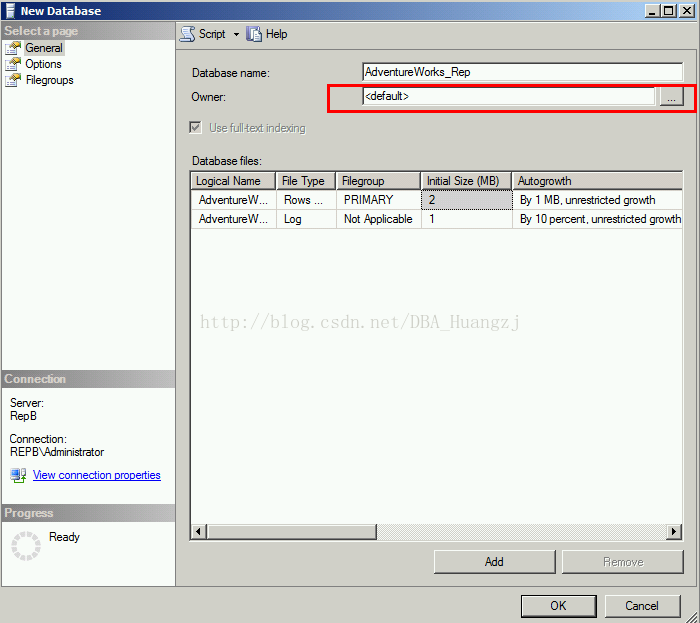Viewport: 700px width, 623px height.
Task: Select the Options page
Action: pos(43,64)
